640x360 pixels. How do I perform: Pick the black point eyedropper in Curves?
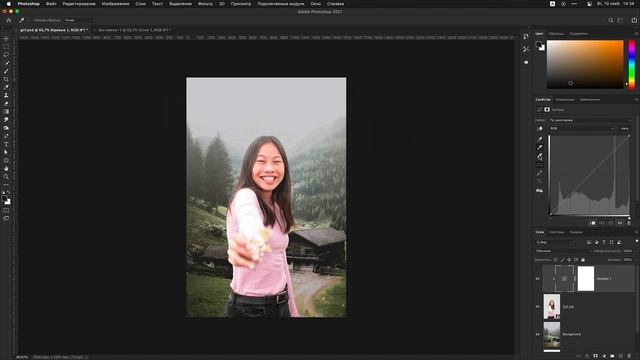click(540, 139)
